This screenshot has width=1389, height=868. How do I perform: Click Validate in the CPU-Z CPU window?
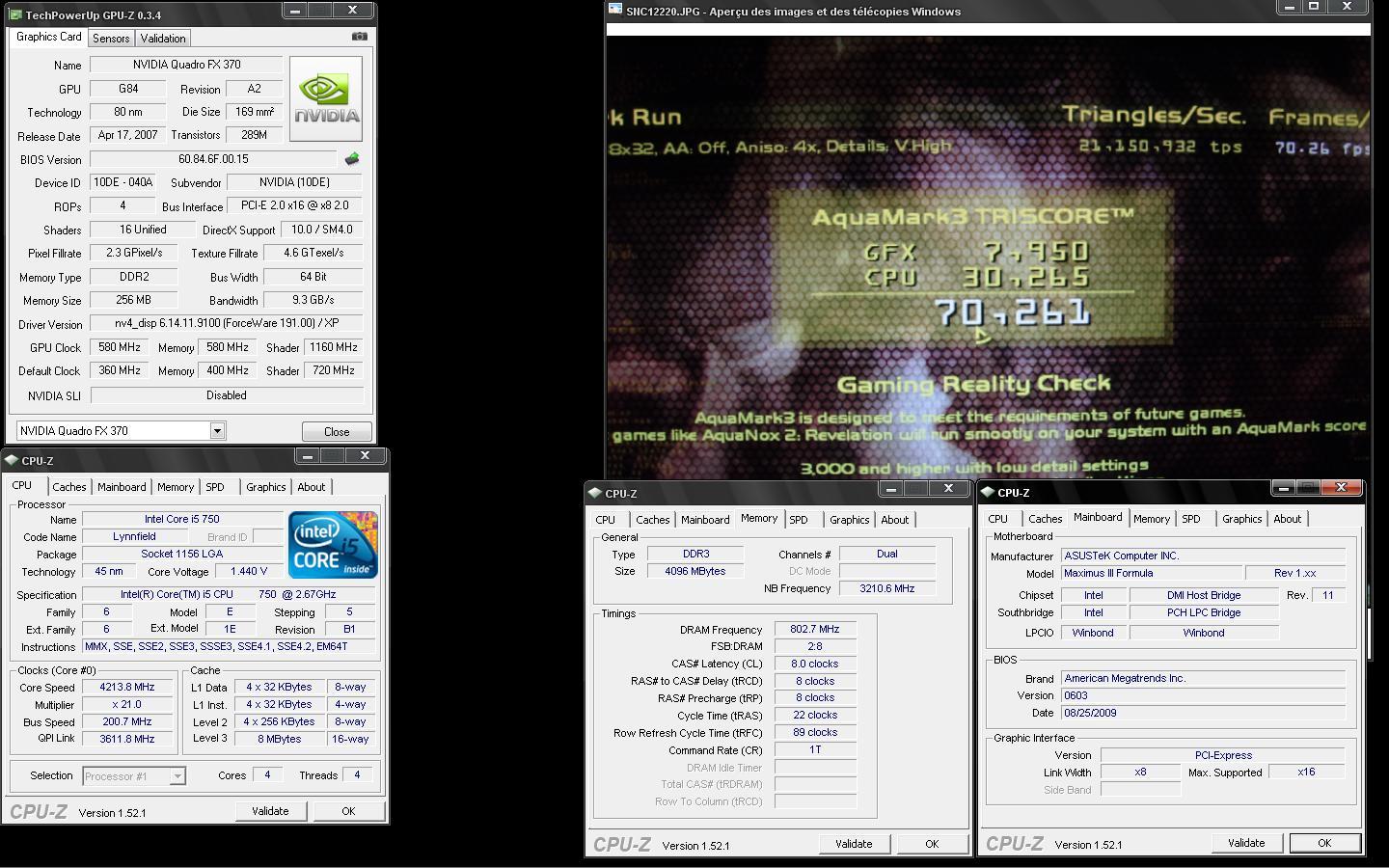click(270, 811)
